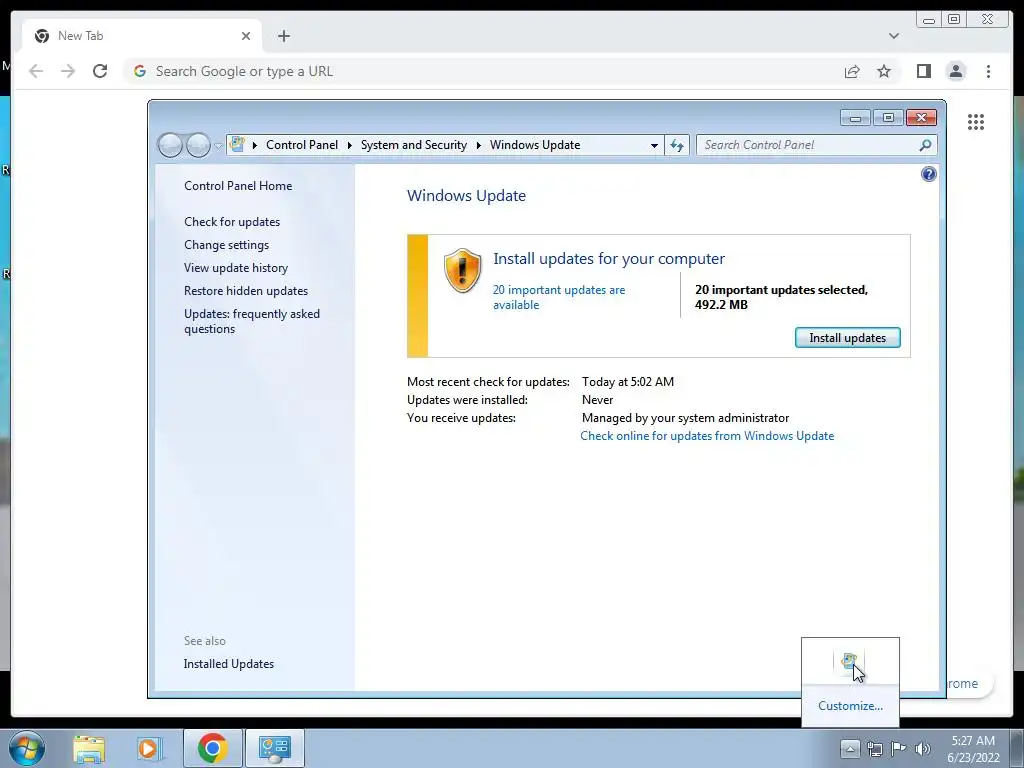The width and height of the screenshot is (1024, 768).
Task: Click the volume speaker tray icon
Action: [922, 748]
